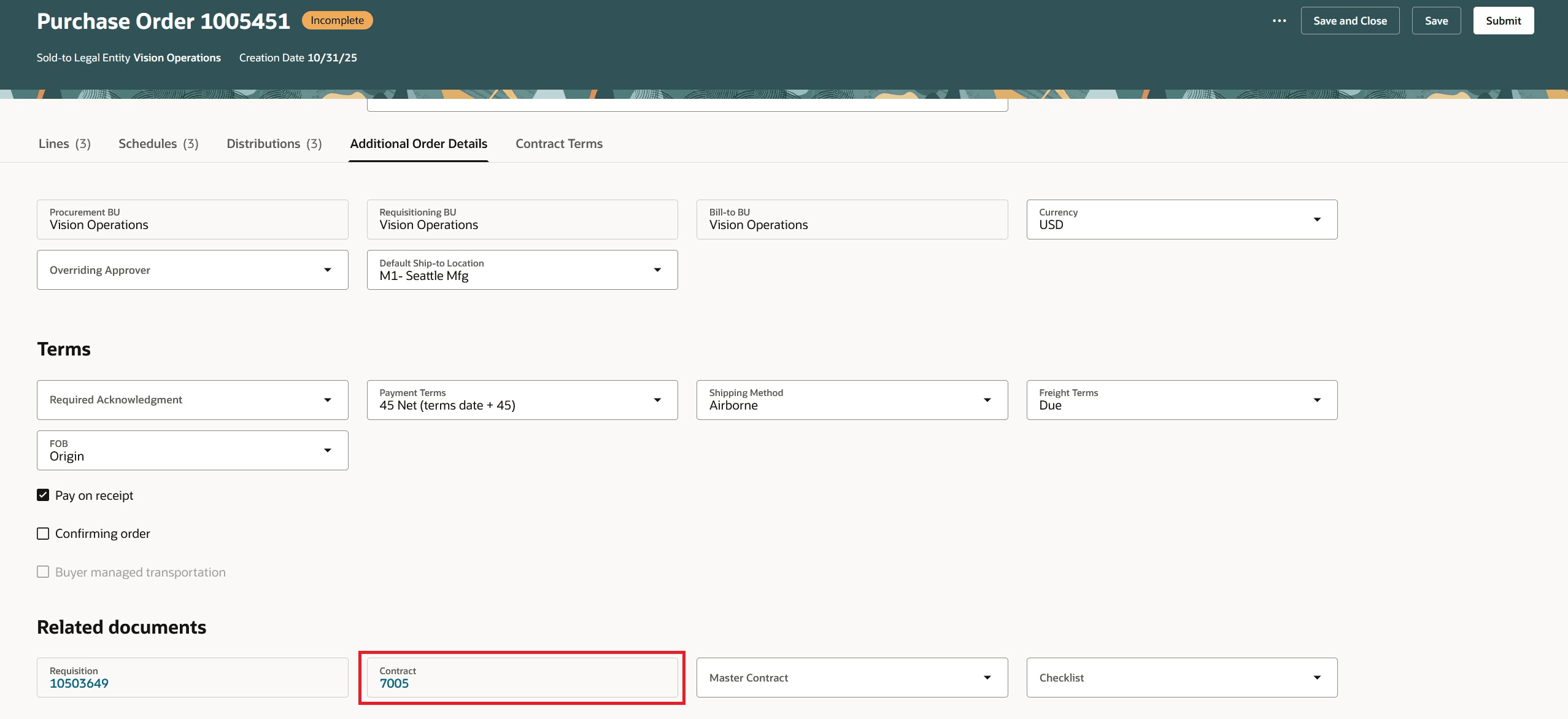Expand the FOB dropdown
Image resolution: width=1568 pixels, height=719 pixels.
click(328, 449)
